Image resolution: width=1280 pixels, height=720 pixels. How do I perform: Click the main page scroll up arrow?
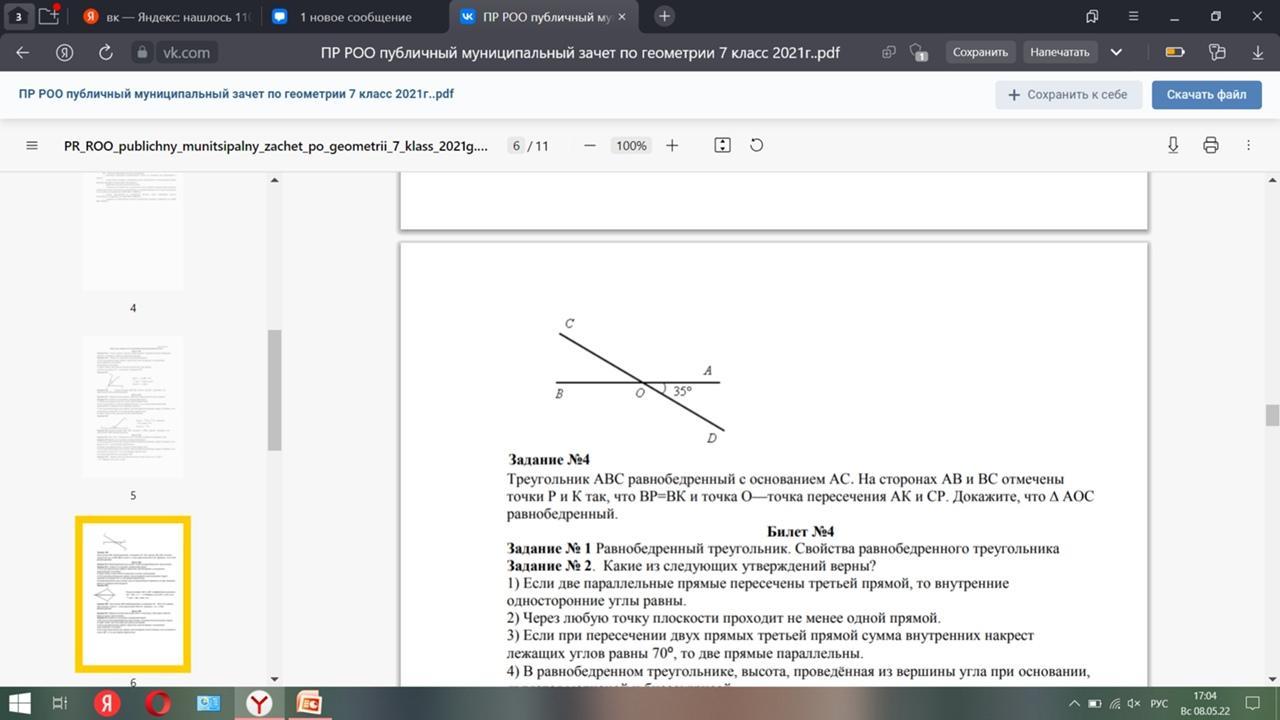click(x=1272, y=180)
